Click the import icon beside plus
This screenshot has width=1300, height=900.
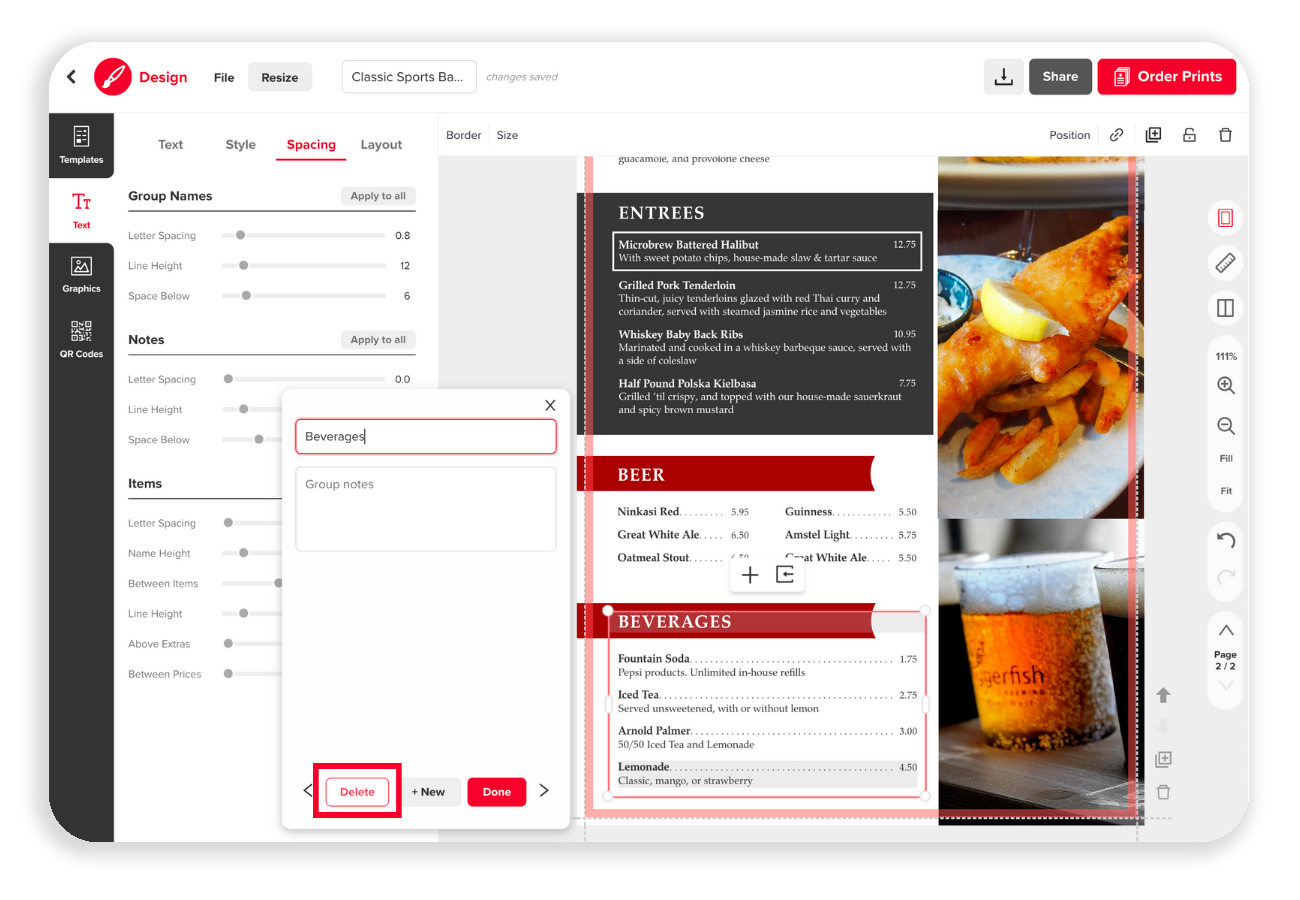point(785,575)
